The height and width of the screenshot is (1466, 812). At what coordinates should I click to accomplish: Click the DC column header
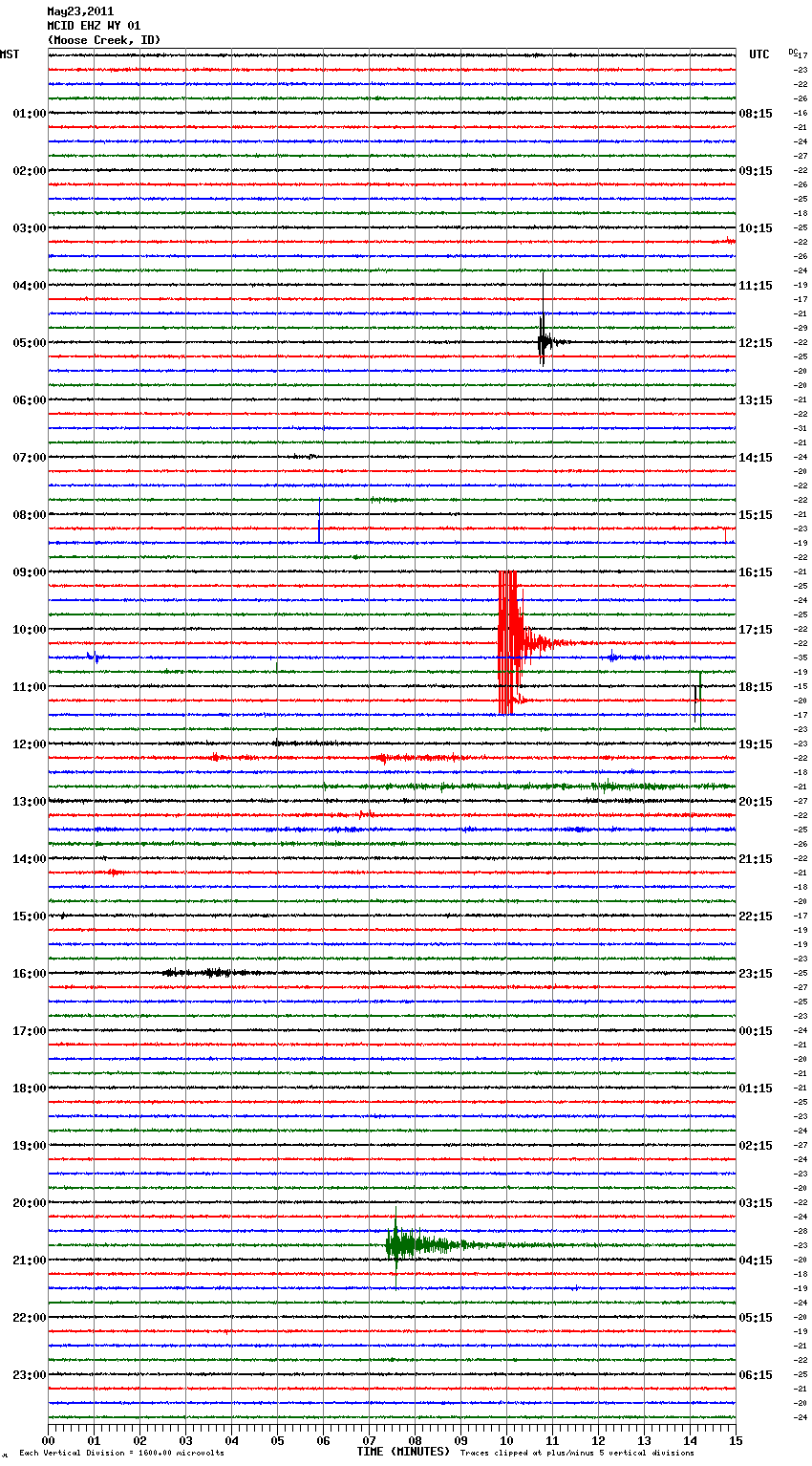coord(793,52)
